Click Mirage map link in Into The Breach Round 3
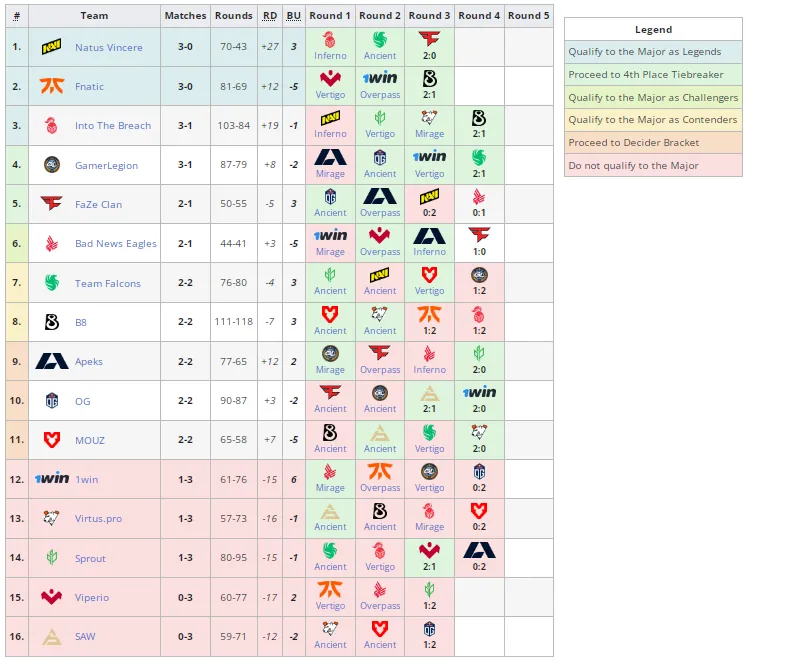 [429, 134]
